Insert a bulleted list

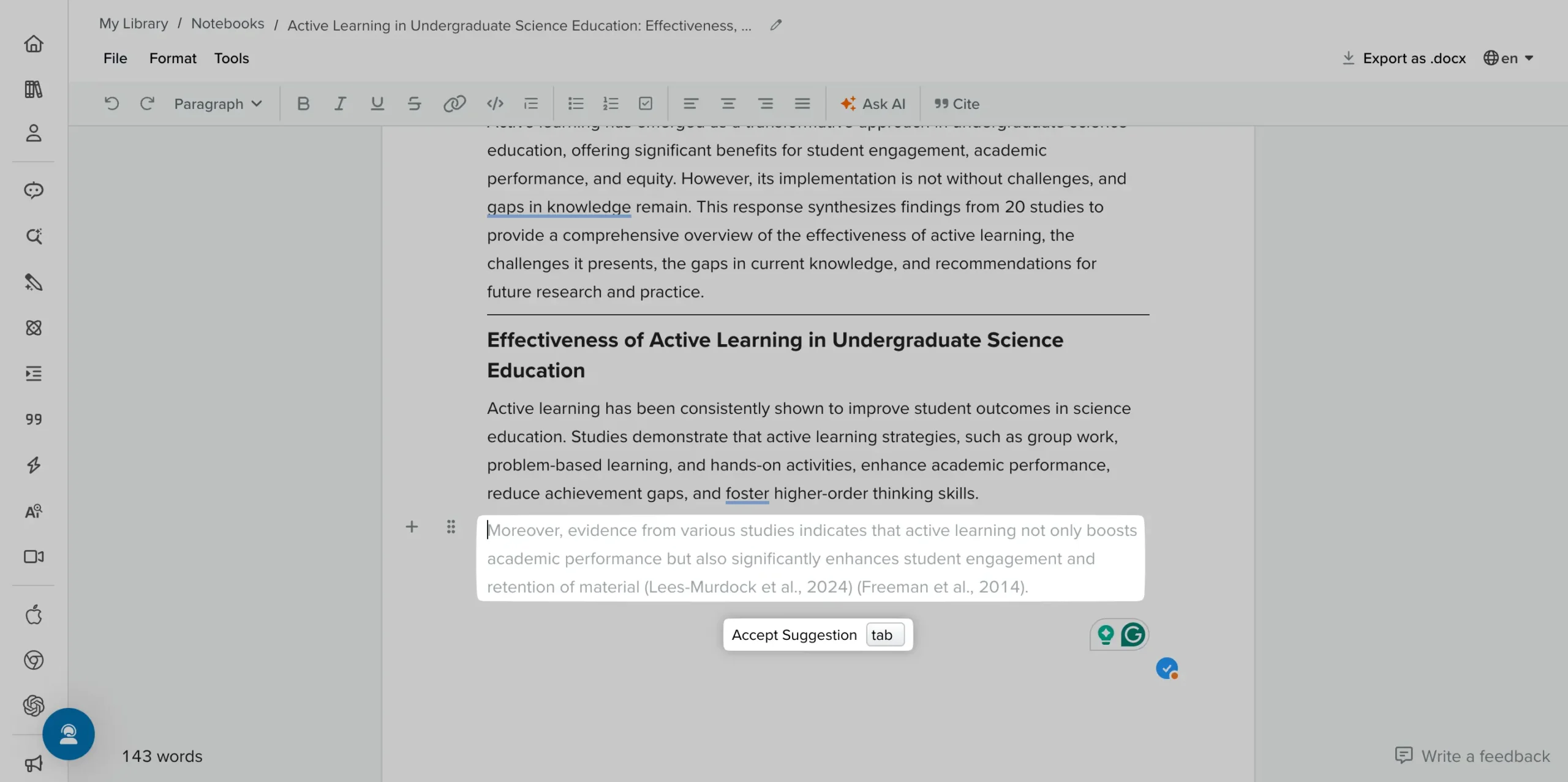point(576,103)
